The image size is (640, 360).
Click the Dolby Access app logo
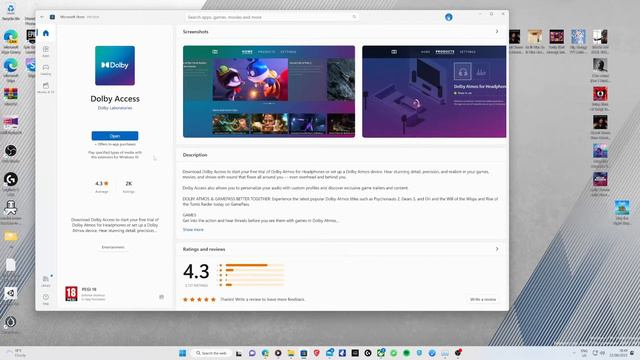coord(115,65)
